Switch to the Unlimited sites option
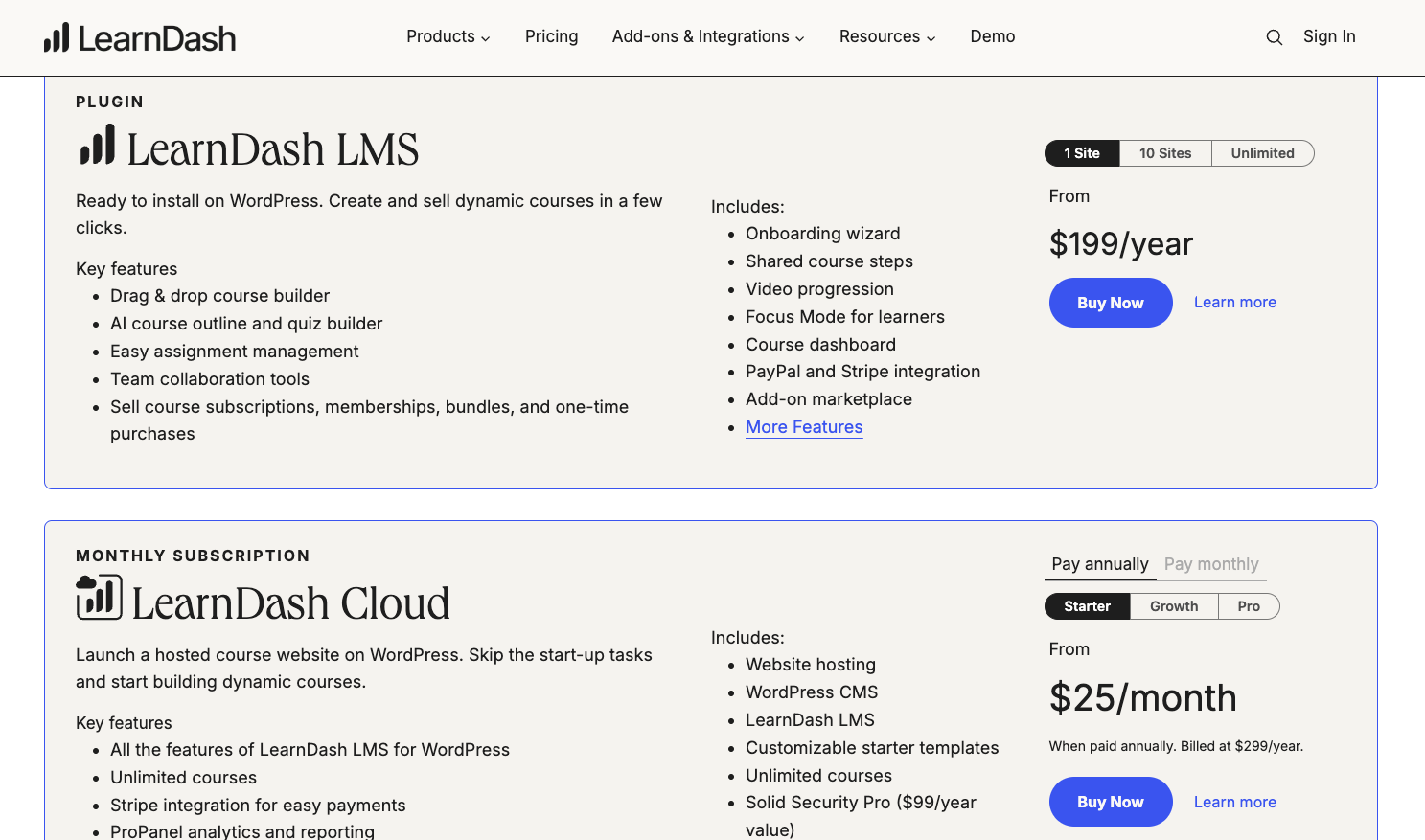Image resolution: width=1425 pixels, height=840 pixels. (x=1262, y=153)
